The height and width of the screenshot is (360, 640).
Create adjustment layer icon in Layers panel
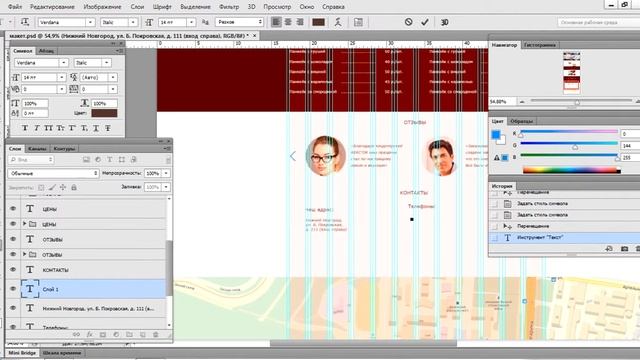click(x=116, y=334)
